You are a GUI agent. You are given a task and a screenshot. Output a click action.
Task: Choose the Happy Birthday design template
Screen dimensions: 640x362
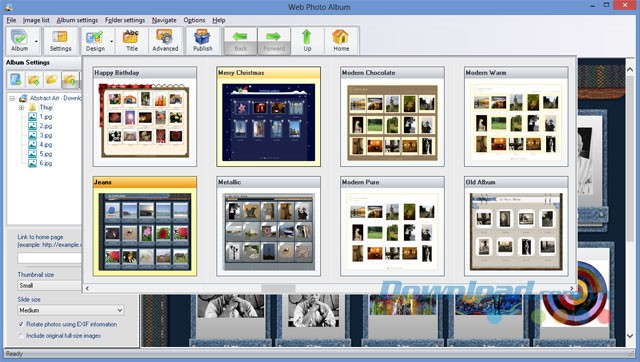point(145,117)
